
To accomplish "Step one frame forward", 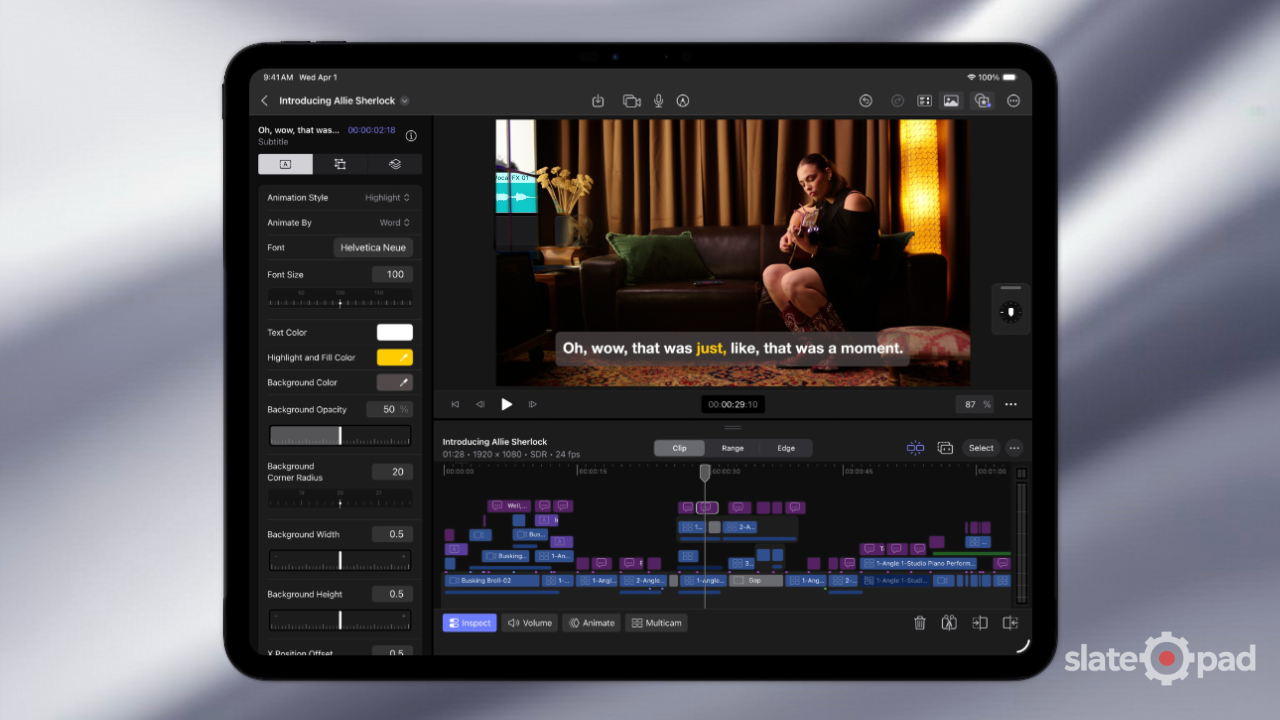I will 532,405.
